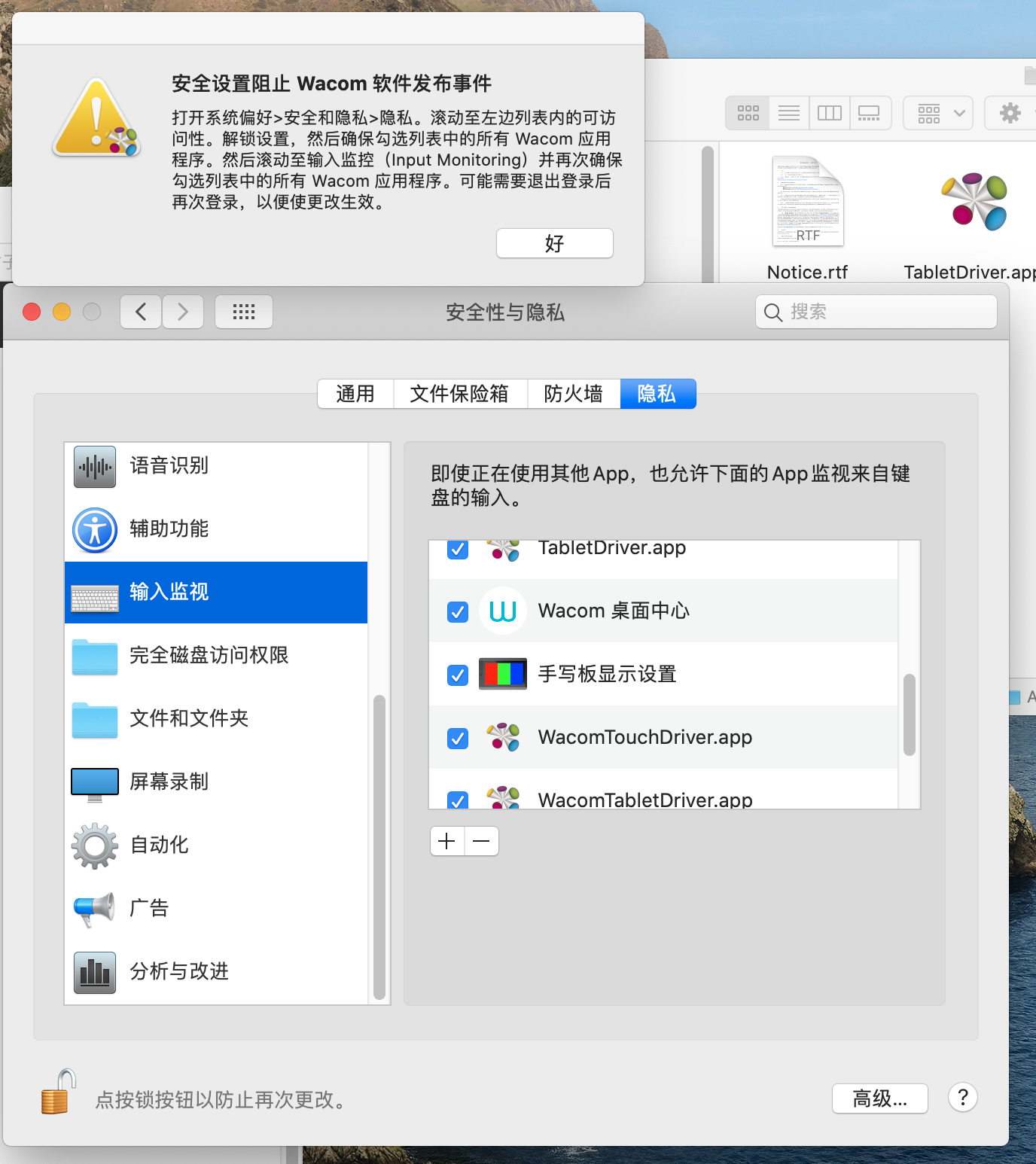This screenshot has width=1036, height=1164.
Task: Click the keyboard icon for input monitoring
Action: 95,598
